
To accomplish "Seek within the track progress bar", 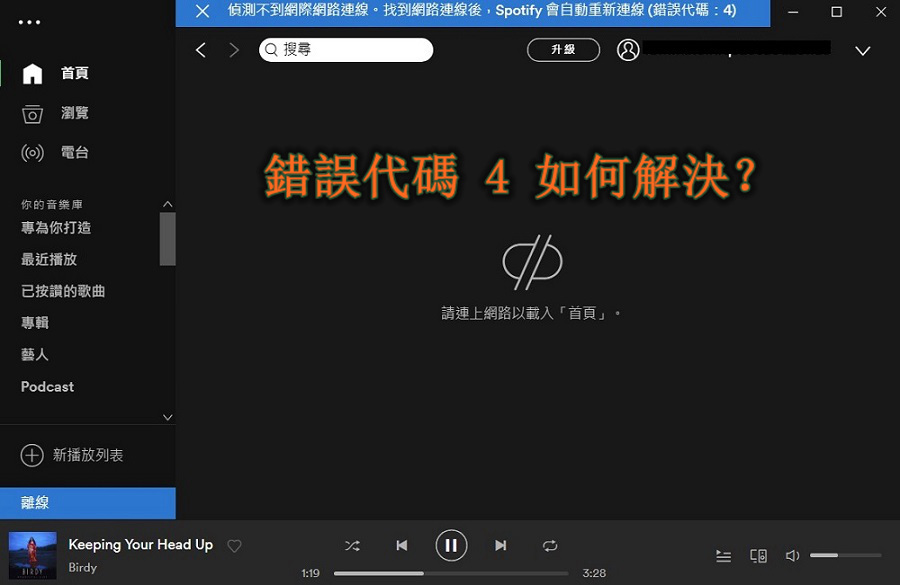I will [451, 573].
